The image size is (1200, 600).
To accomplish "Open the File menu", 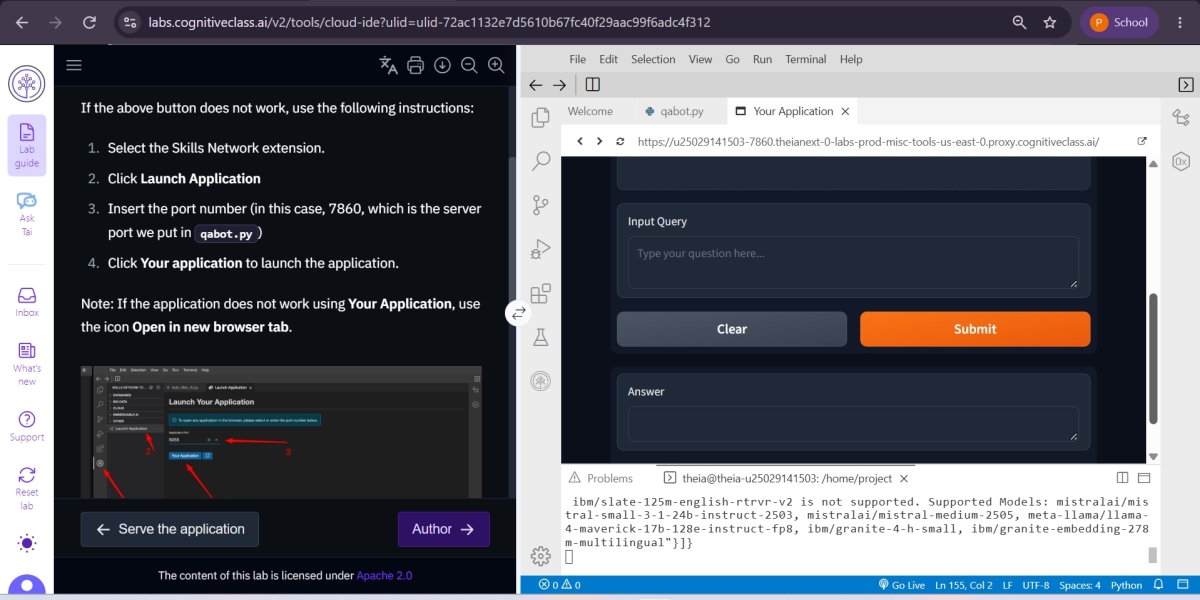I will coord(577,59).
